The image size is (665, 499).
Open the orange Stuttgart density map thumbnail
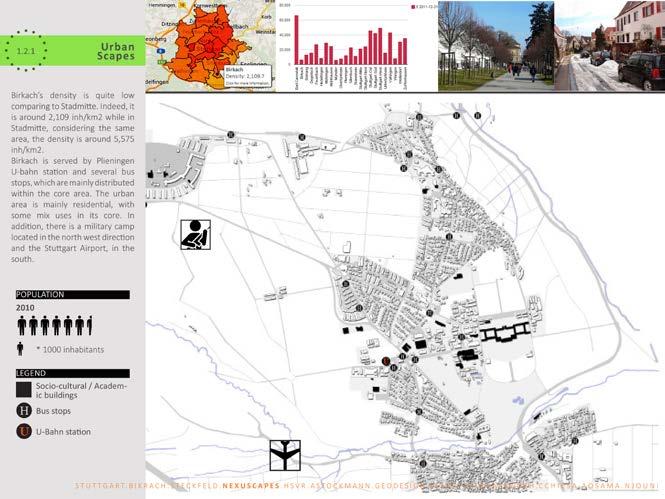[210, 46]
